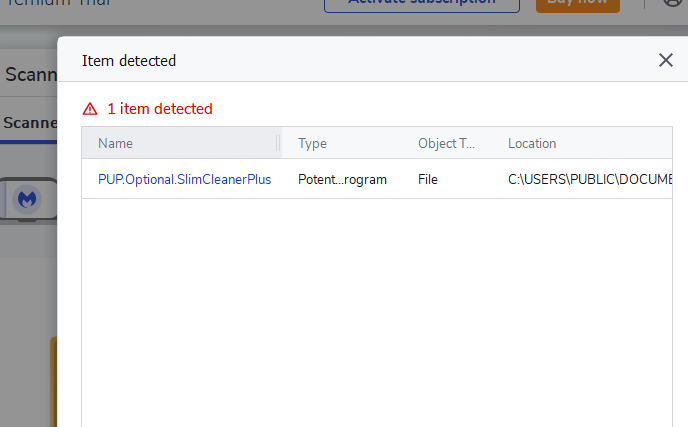Click the orange Buy now button
This screenshot has width=688, height=427.
[577, 4]
